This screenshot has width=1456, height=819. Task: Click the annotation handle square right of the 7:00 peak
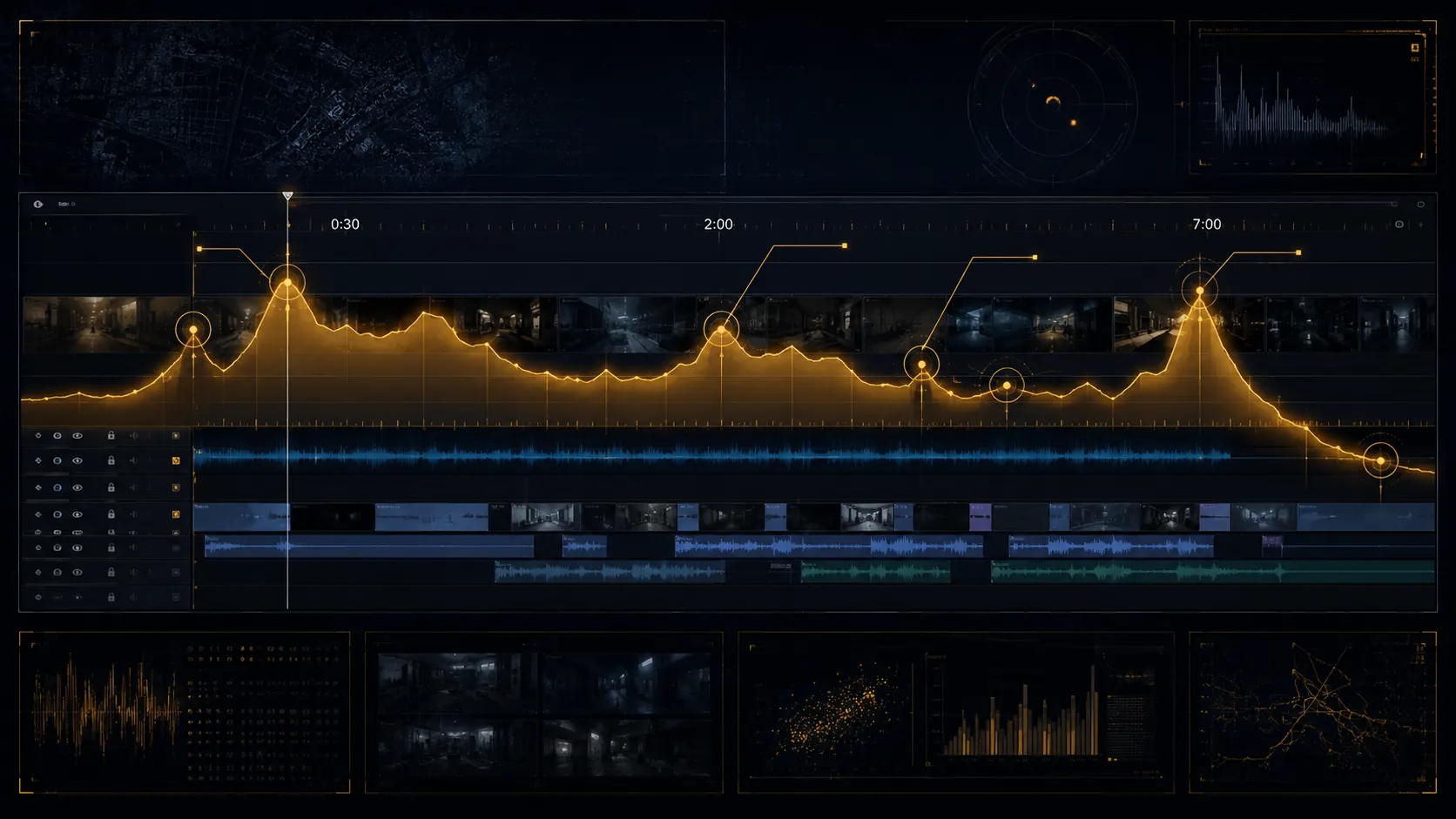click(x=1298, y=252)
